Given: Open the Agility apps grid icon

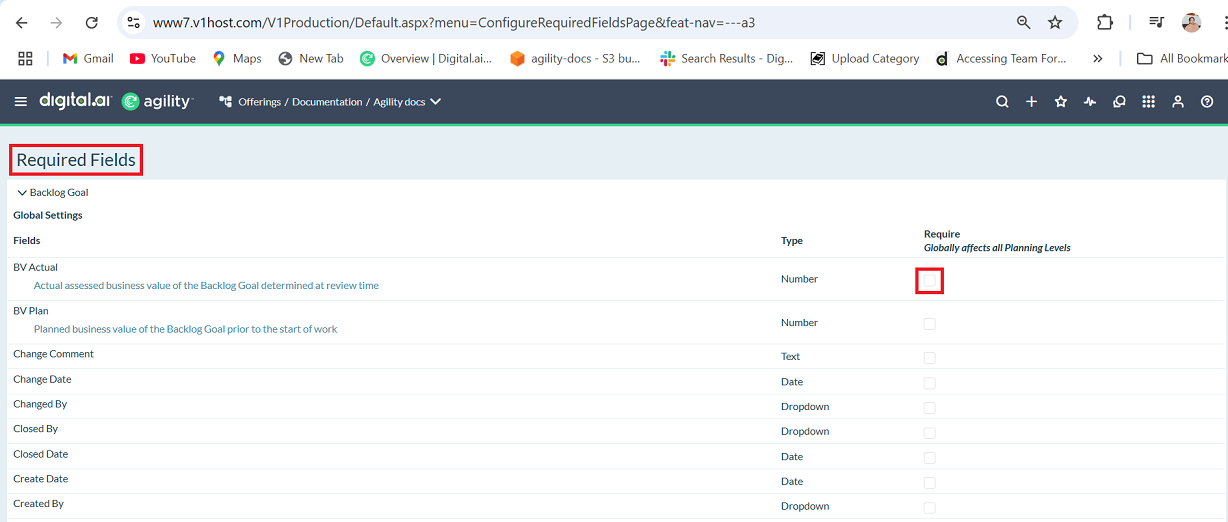Looking at the screenshot, I should point(1148,101).
